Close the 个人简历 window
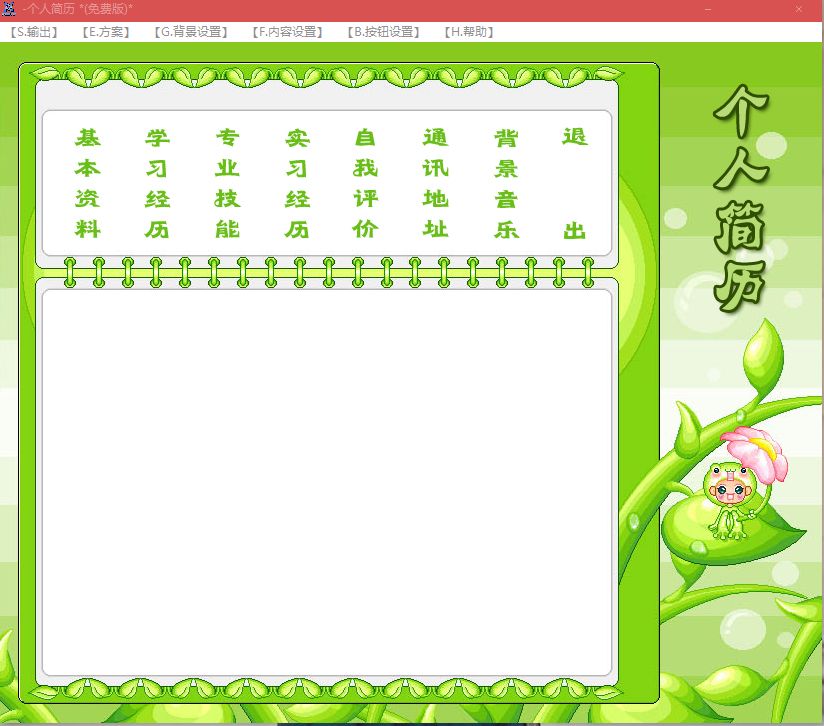824x726 pixels. click(798, 9)
